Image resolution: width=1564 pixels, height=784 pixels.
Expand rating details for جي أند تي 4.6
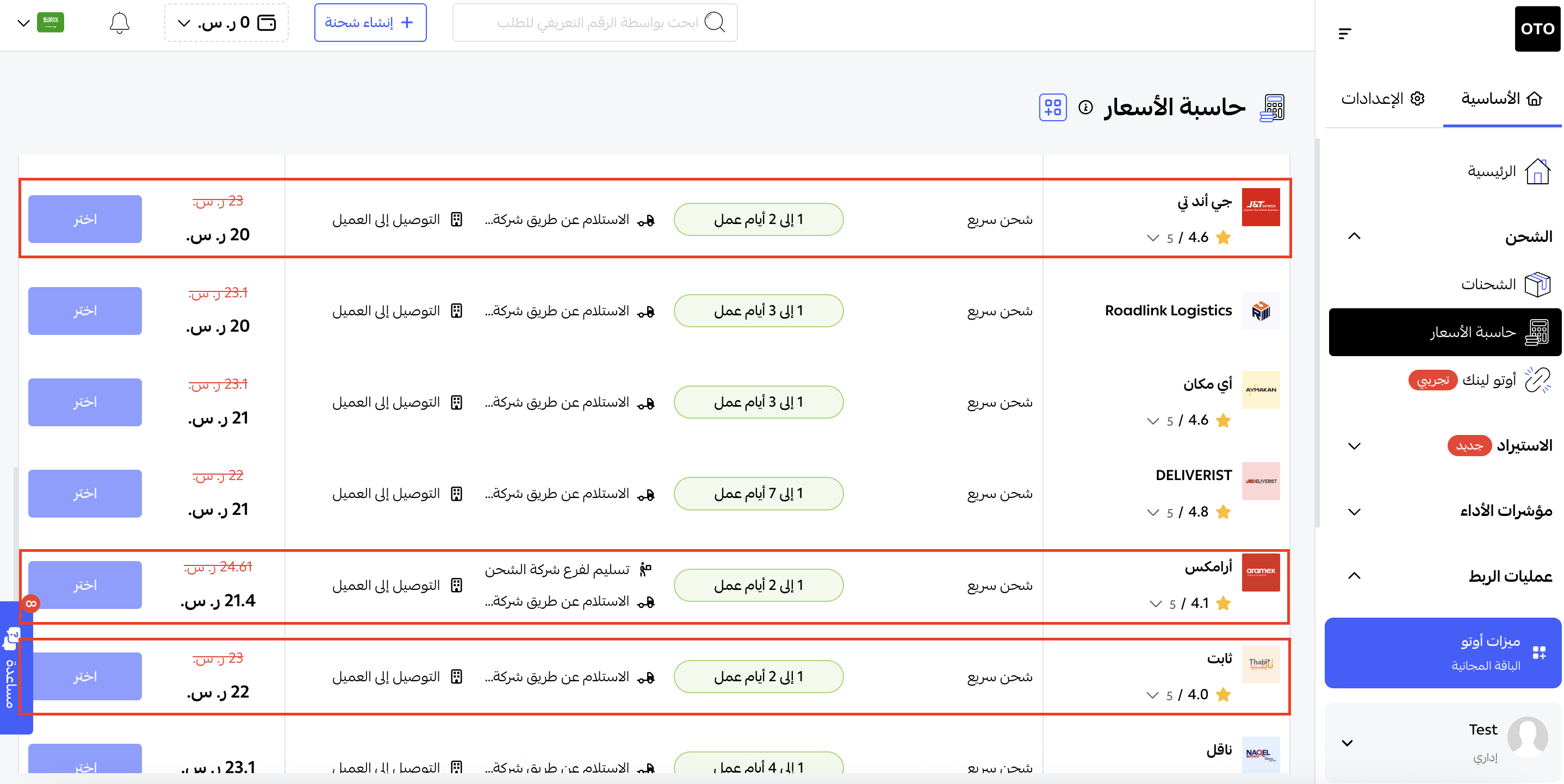click(x=1153, y=238)
